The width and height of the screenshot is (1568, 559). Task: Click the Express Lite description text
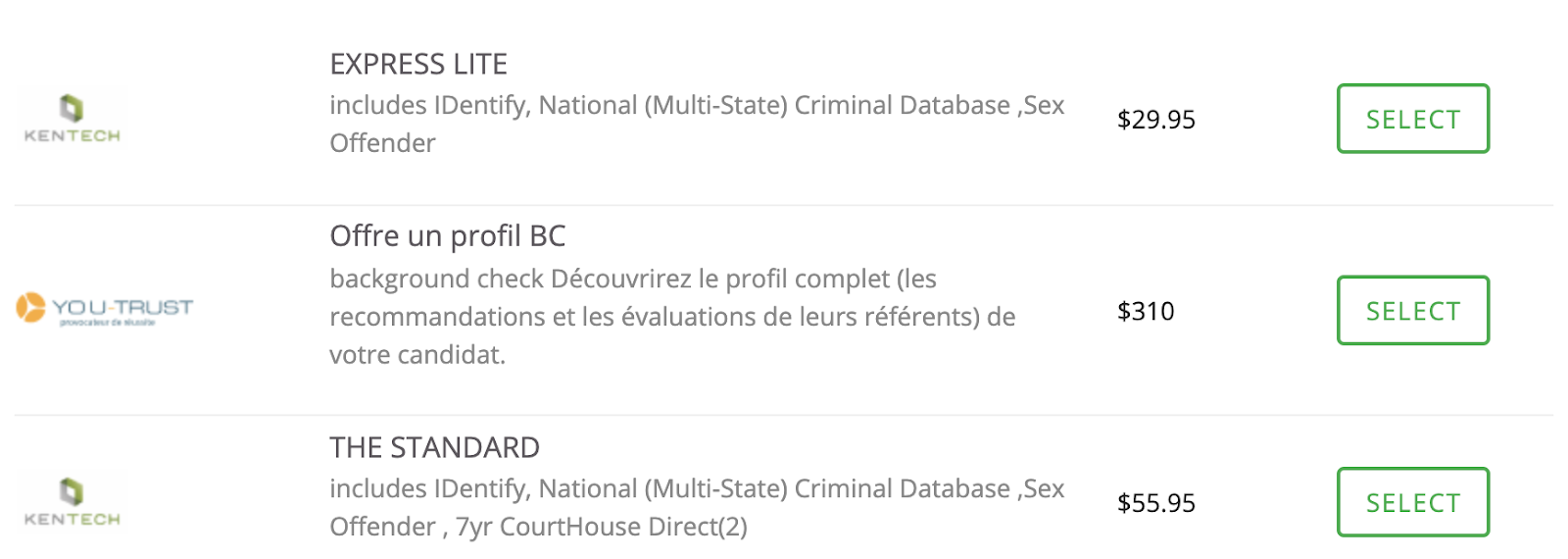tap(697, 125)
